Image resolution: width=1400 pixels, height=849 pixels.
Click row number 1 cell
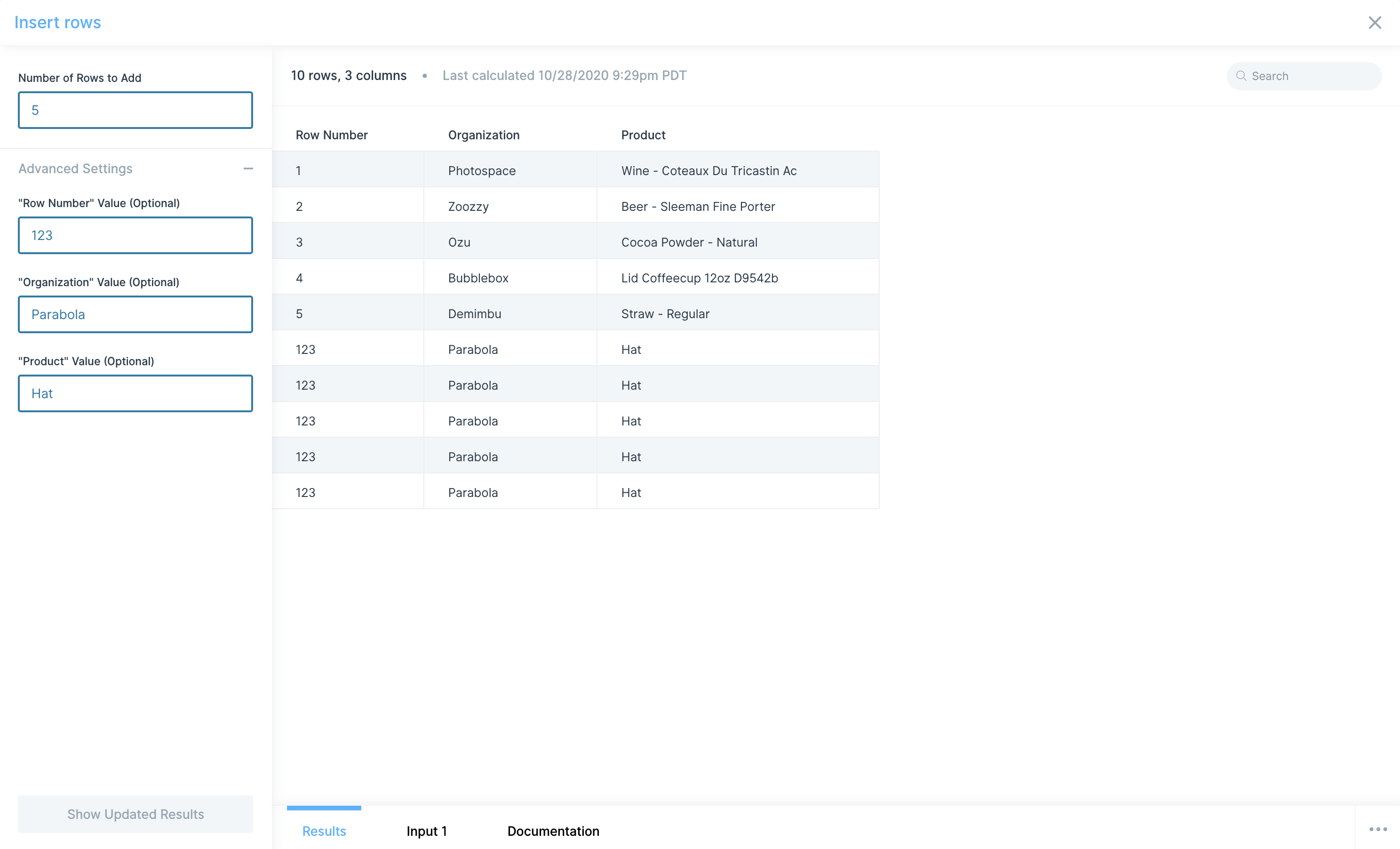tap(348, 170)
